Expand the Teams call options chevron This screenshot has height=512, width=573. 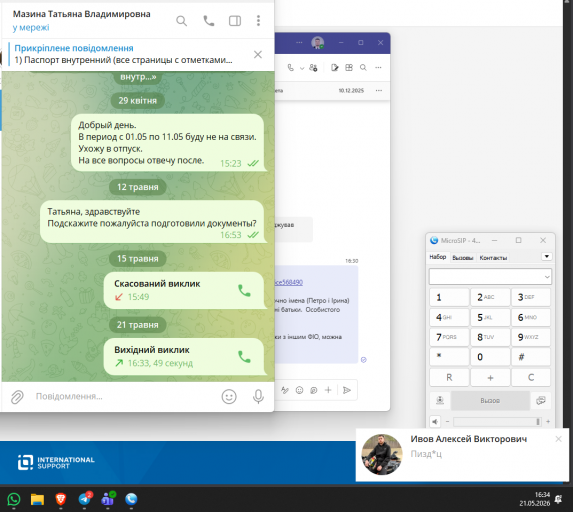[302, 68]
